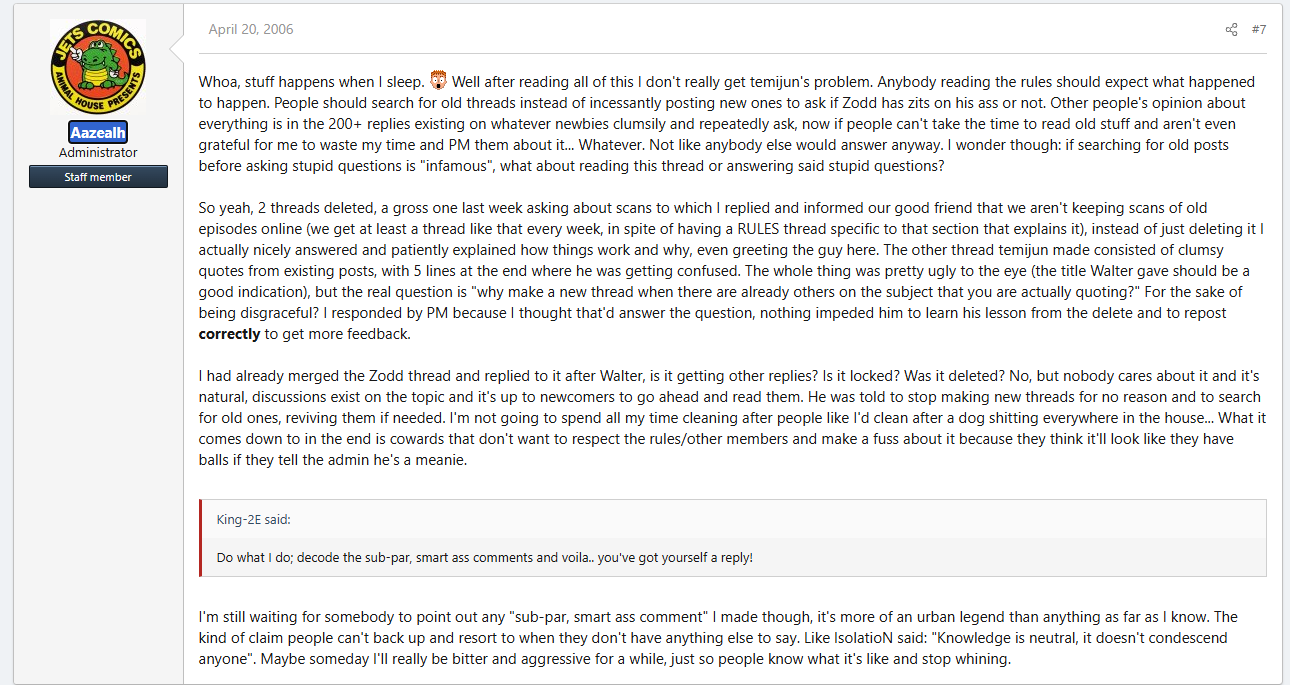Click the shocked face emoji

tap(438, 80)
